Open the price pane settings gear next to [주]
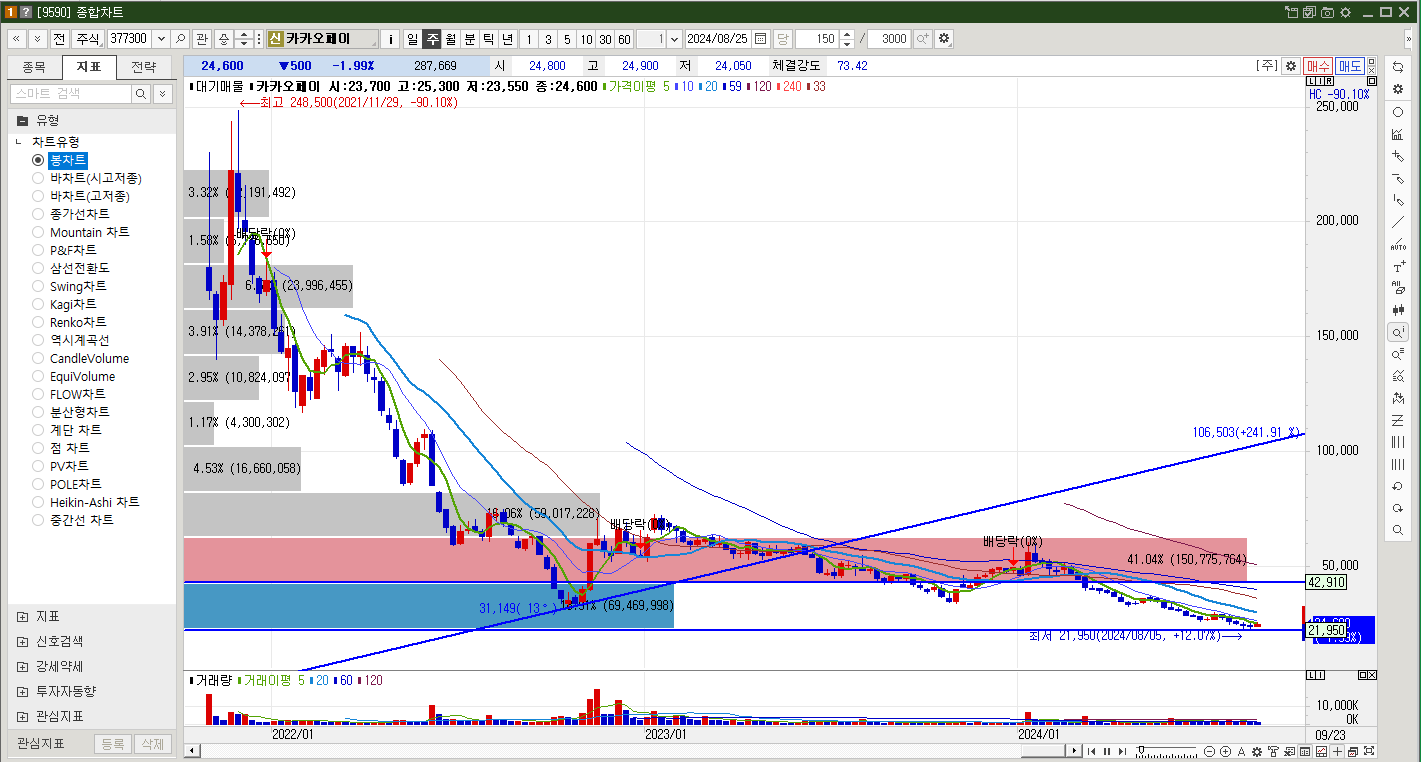Image resolution: width=1421 pixels, height=762 pixels. [1291, 65]
